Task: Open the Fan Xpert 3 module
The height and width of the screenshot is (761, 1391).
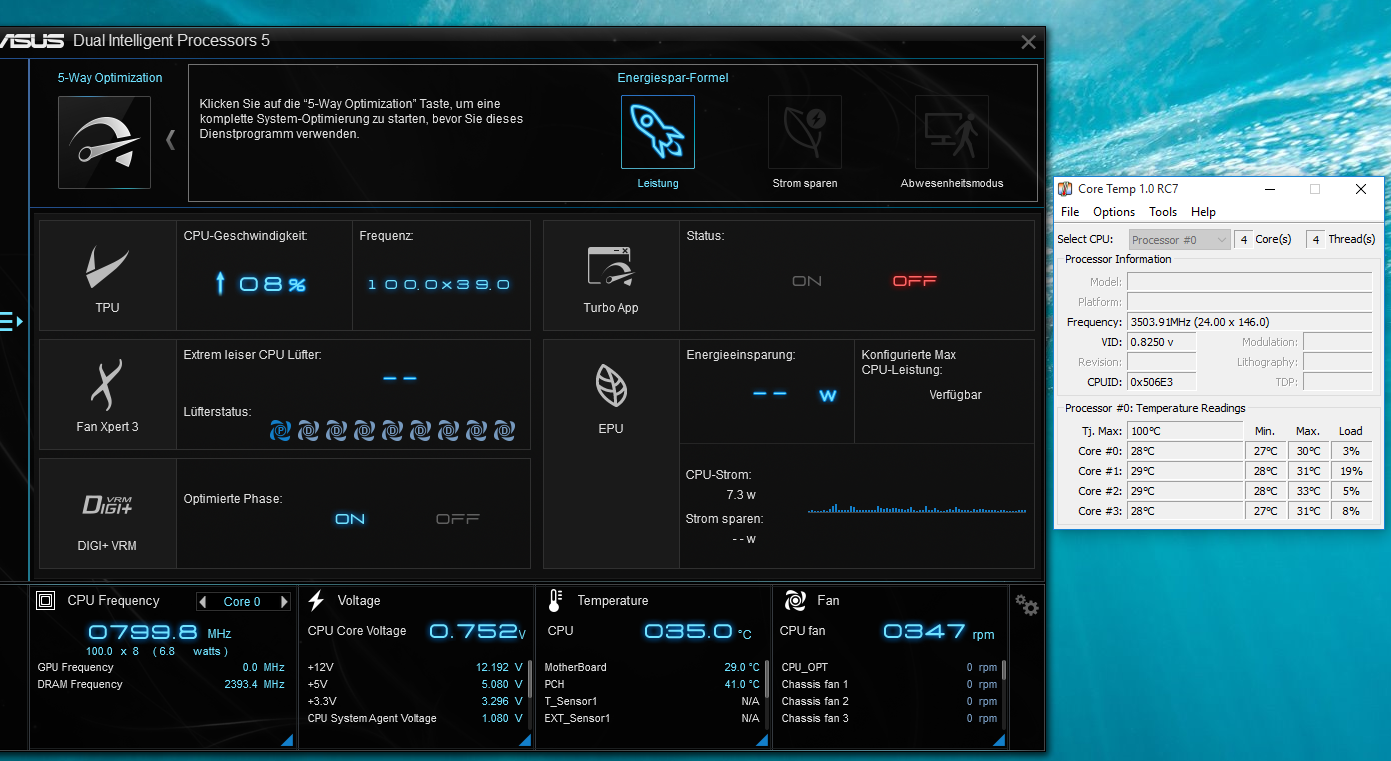Action: pos(107,394)
